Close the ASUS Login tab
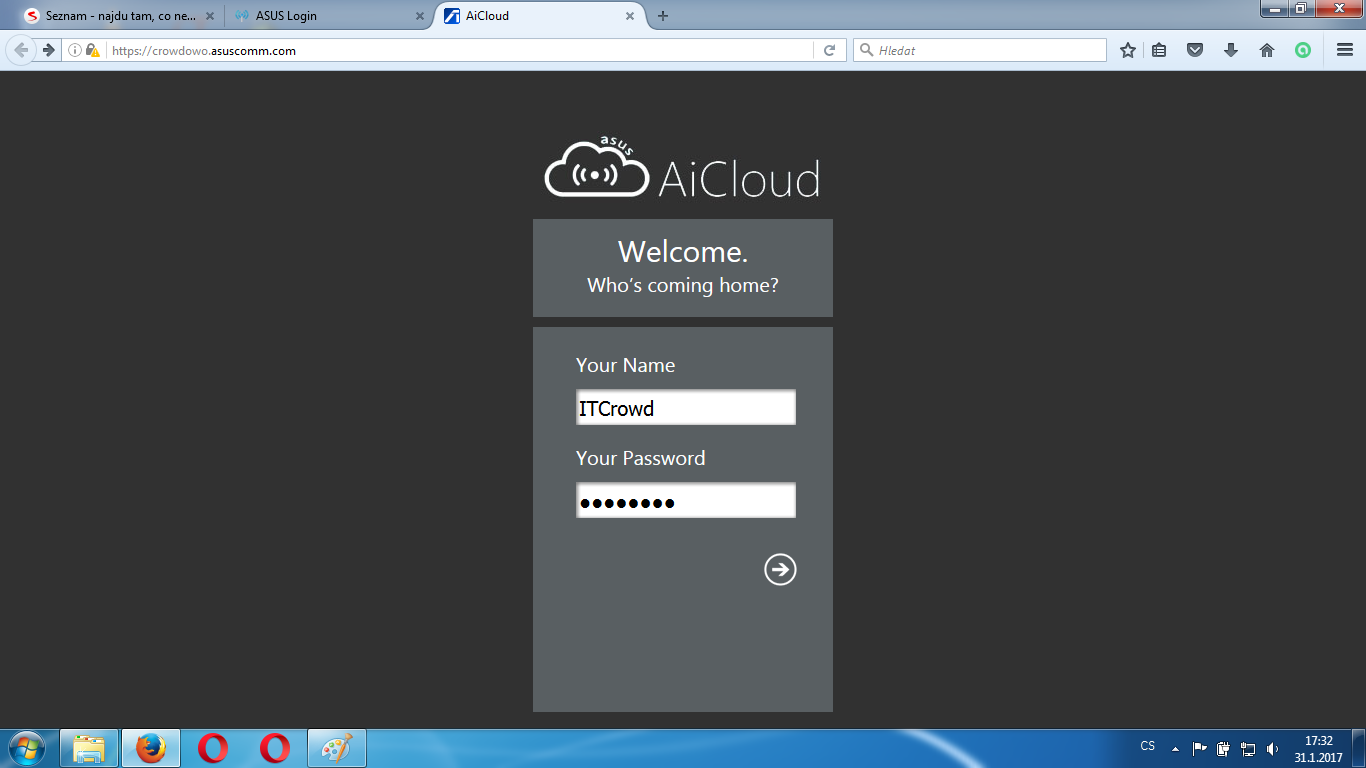Image resolution: width=1366 pixels, height=768 pixels. 419,16
